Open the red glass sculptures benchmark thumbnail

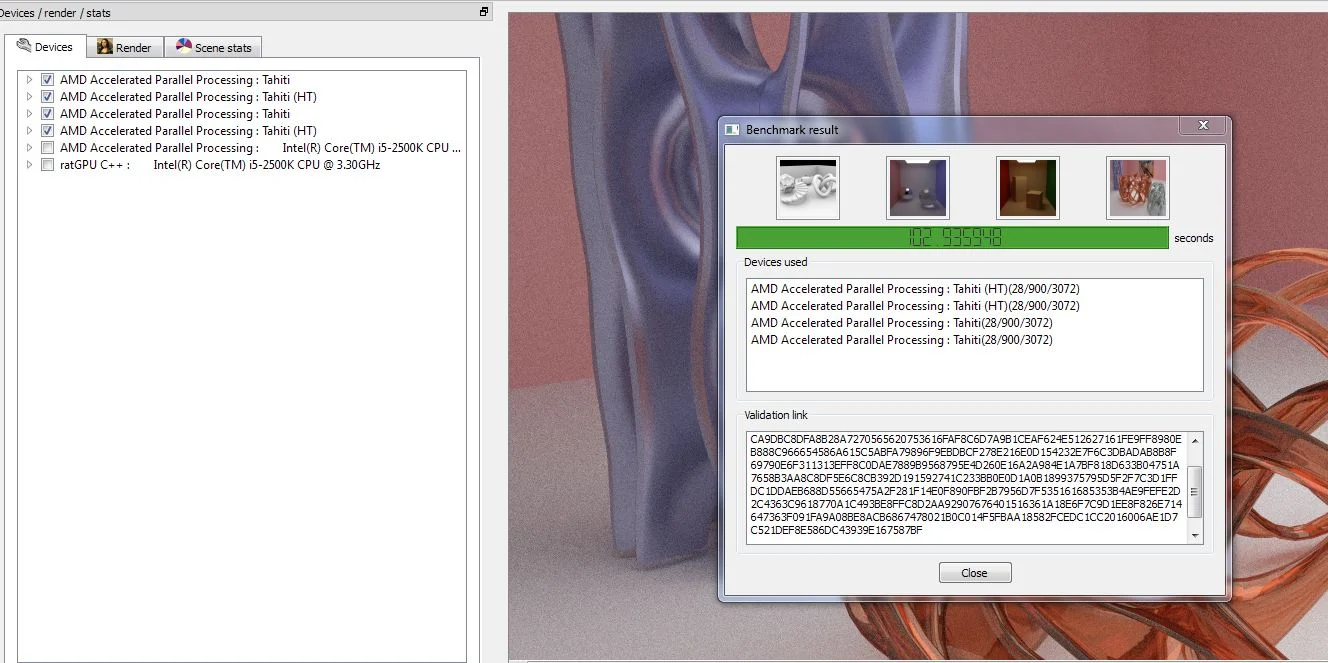(1138, 188)
